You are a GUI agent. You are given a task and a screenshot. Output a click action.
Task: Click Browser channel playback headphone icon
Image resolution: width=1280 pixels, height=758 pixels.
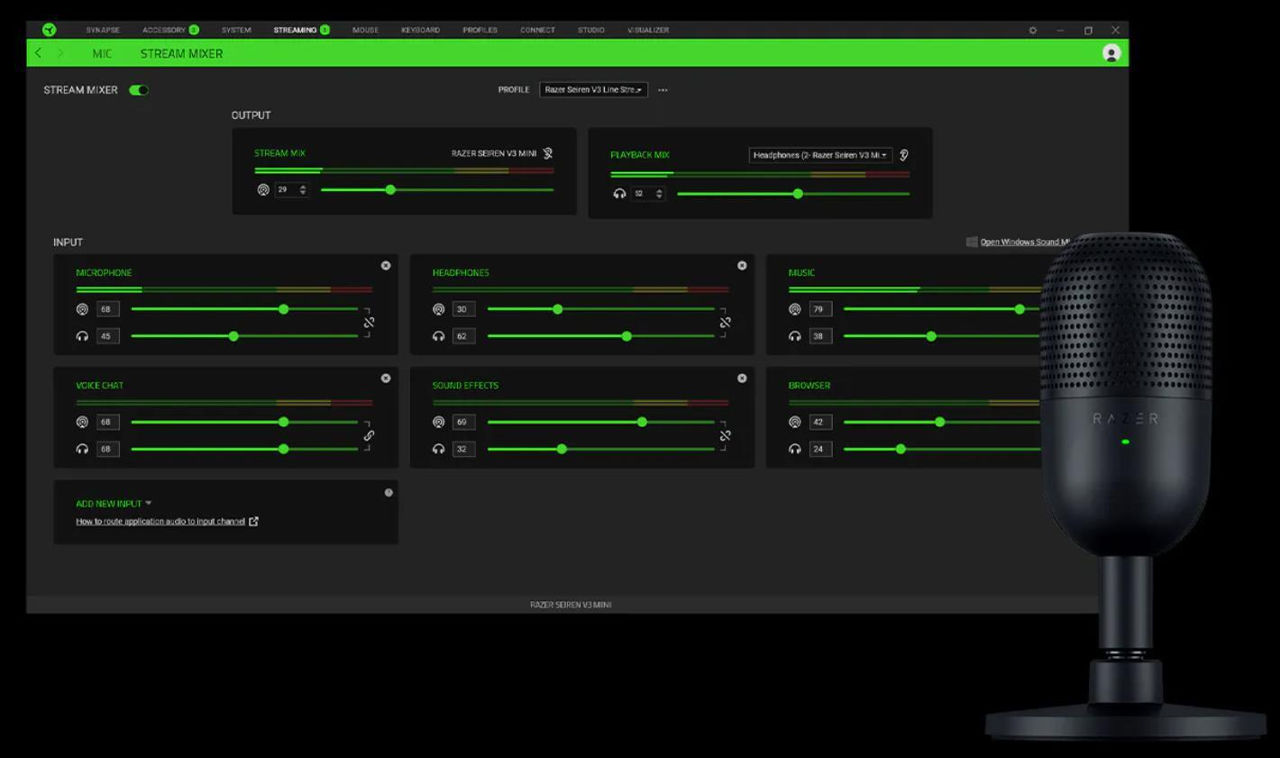point(794,449)
